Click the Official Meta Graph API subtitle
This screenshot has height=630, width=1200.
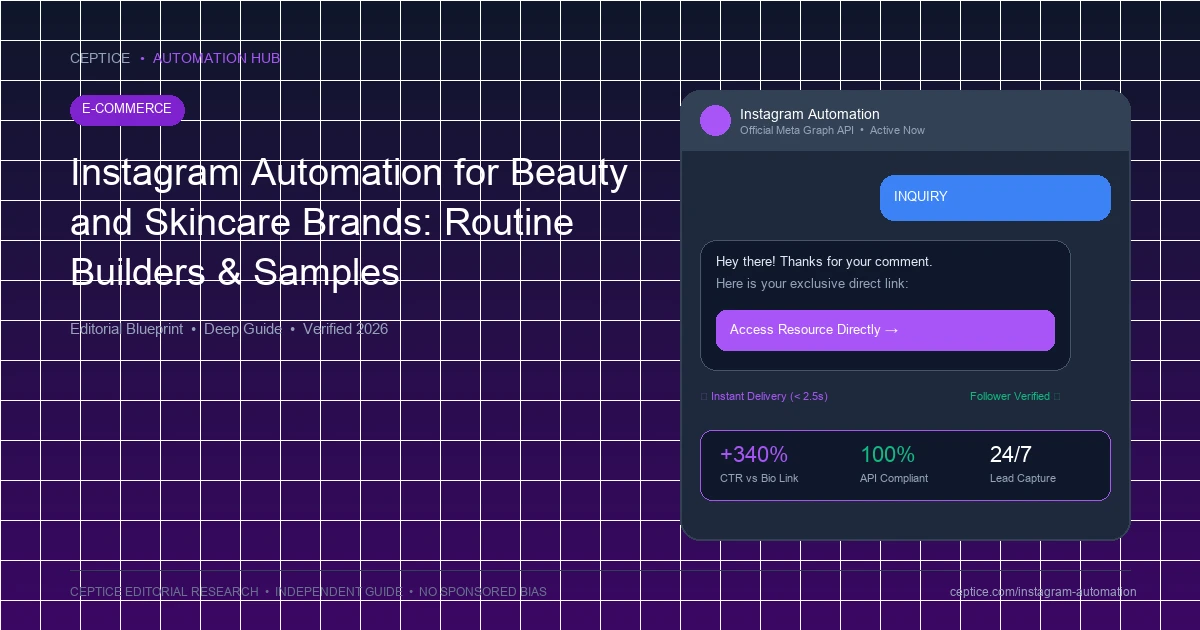tap(797, 131)
